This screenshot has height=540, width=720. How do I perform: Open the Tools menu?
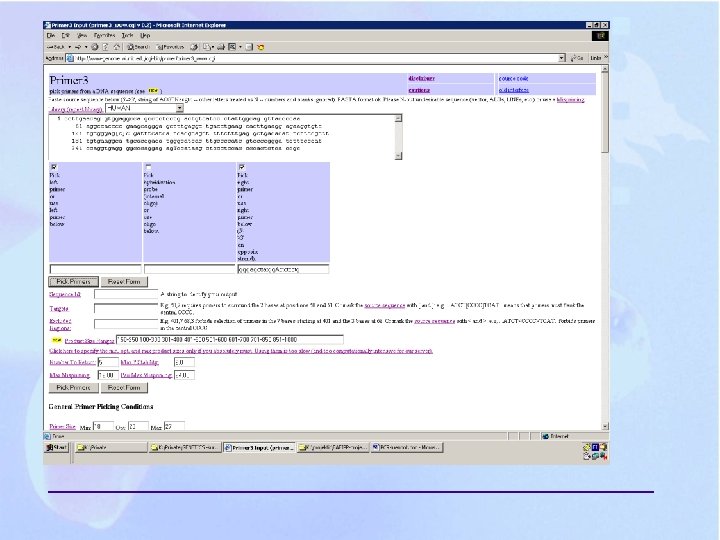[127, 35]
